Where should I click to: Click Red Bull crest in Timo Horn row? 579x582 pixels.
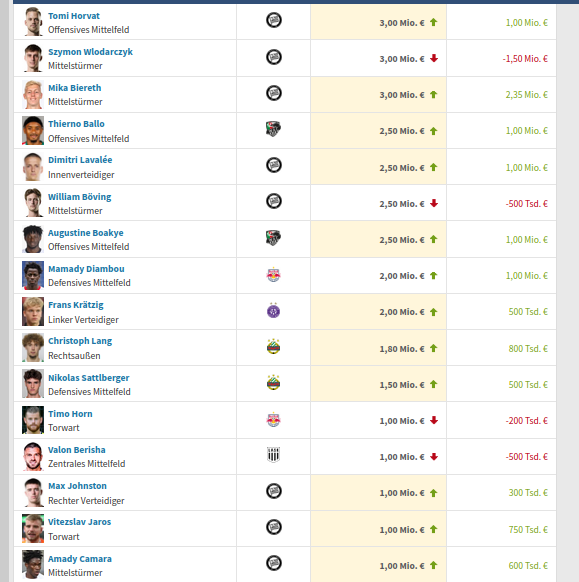[x=274, y=419]
